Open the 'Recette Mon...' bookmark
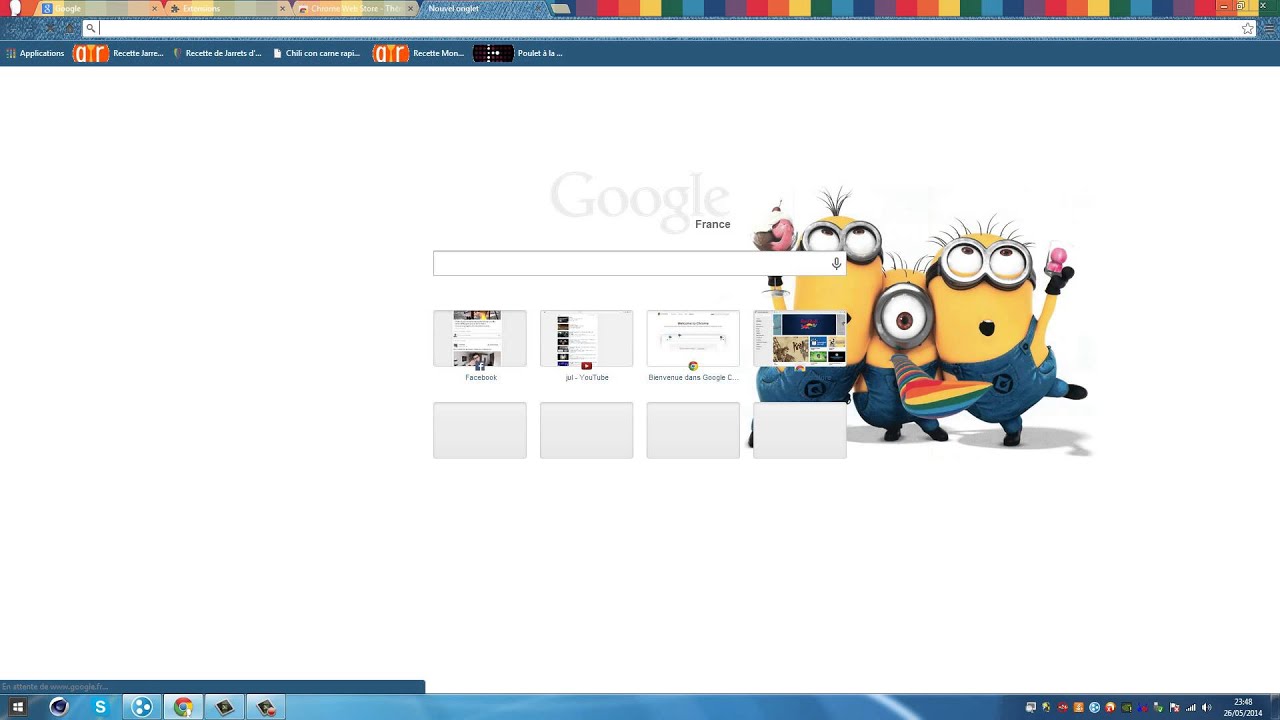This screenshot has width=1280, height=720. tap(418, 53)
